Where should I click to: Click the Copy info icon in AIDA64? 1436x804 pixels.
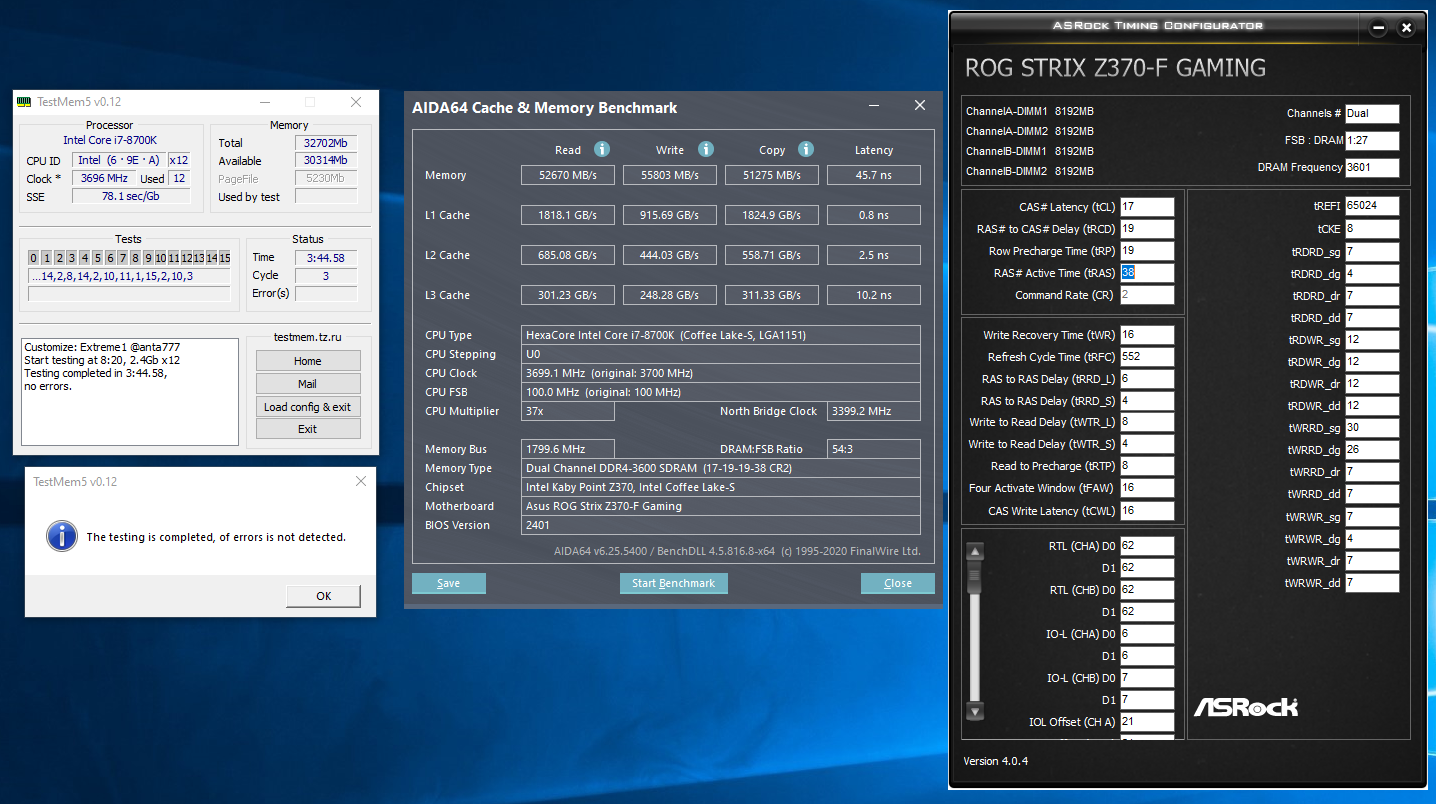[806, 149]
